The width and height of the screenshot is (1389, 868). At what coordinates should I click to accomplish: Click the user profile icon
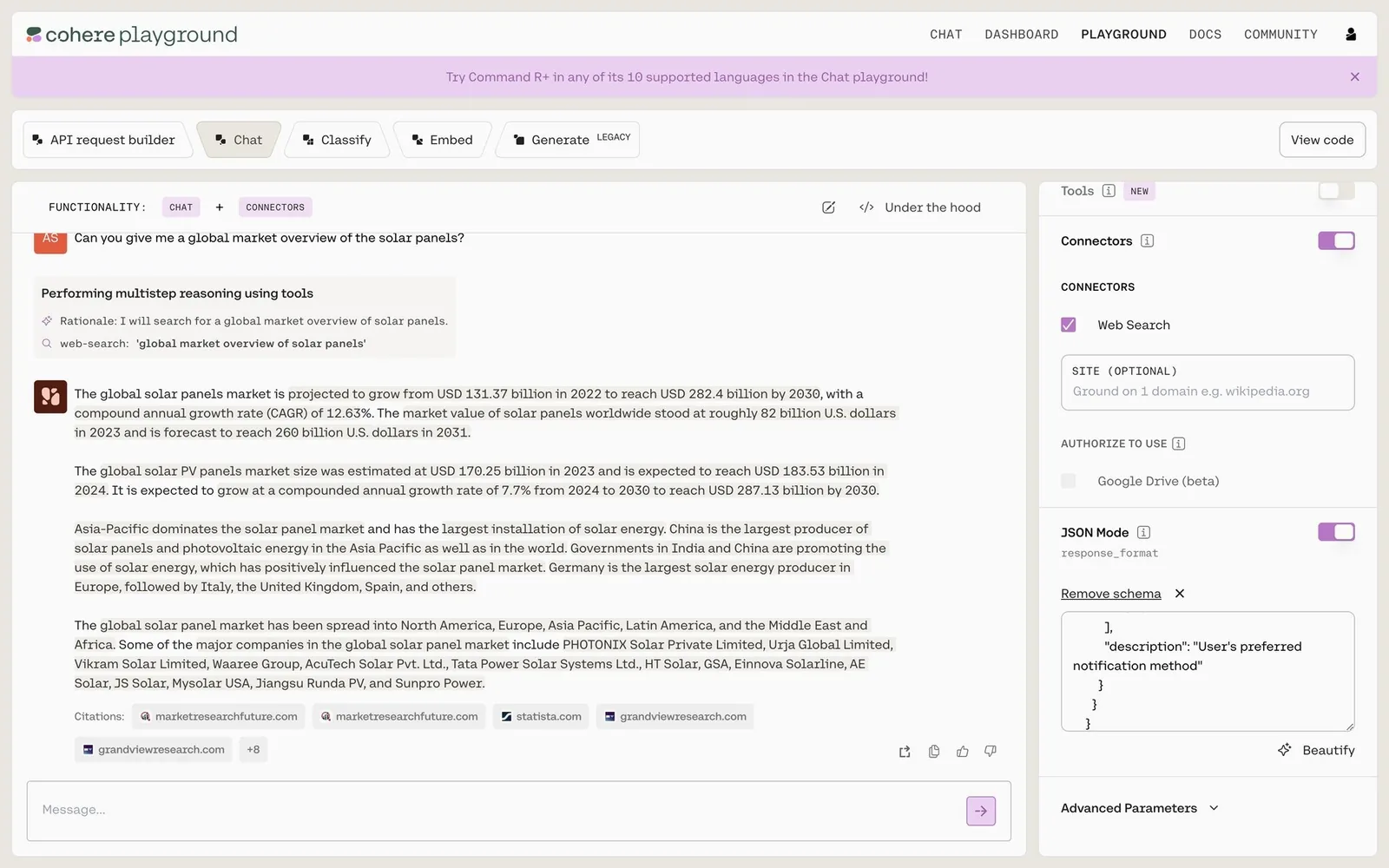tap(1351, 34)
